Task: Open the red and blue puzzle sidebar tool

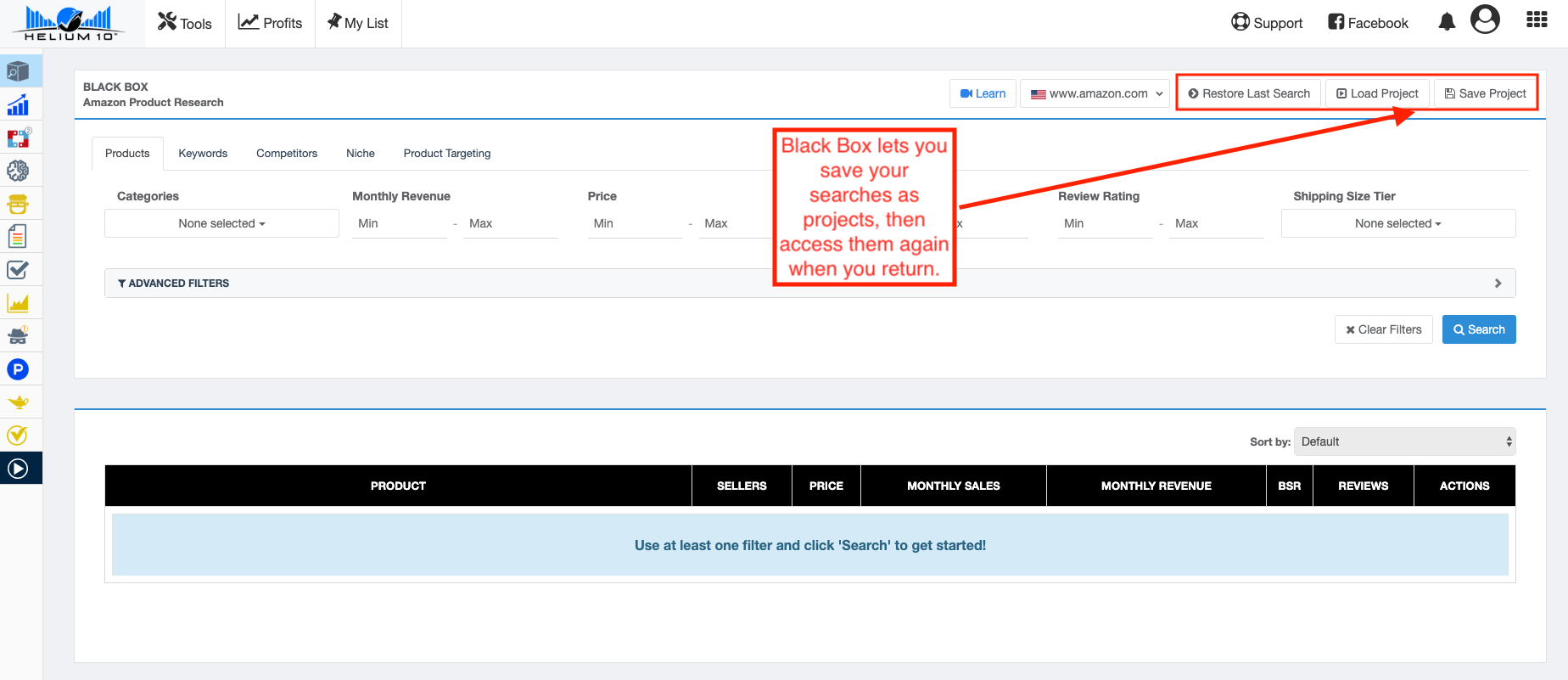Action: point(19,138)
